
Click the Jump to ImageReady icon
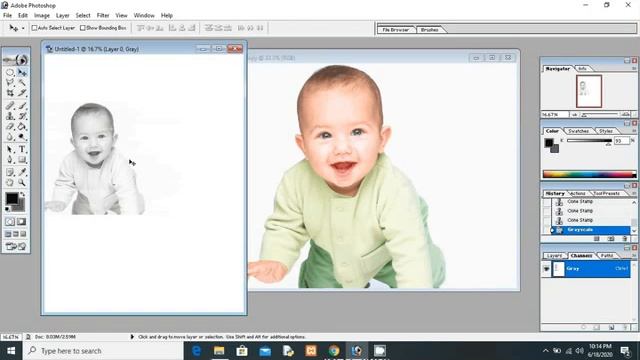(x=16, y=246)
